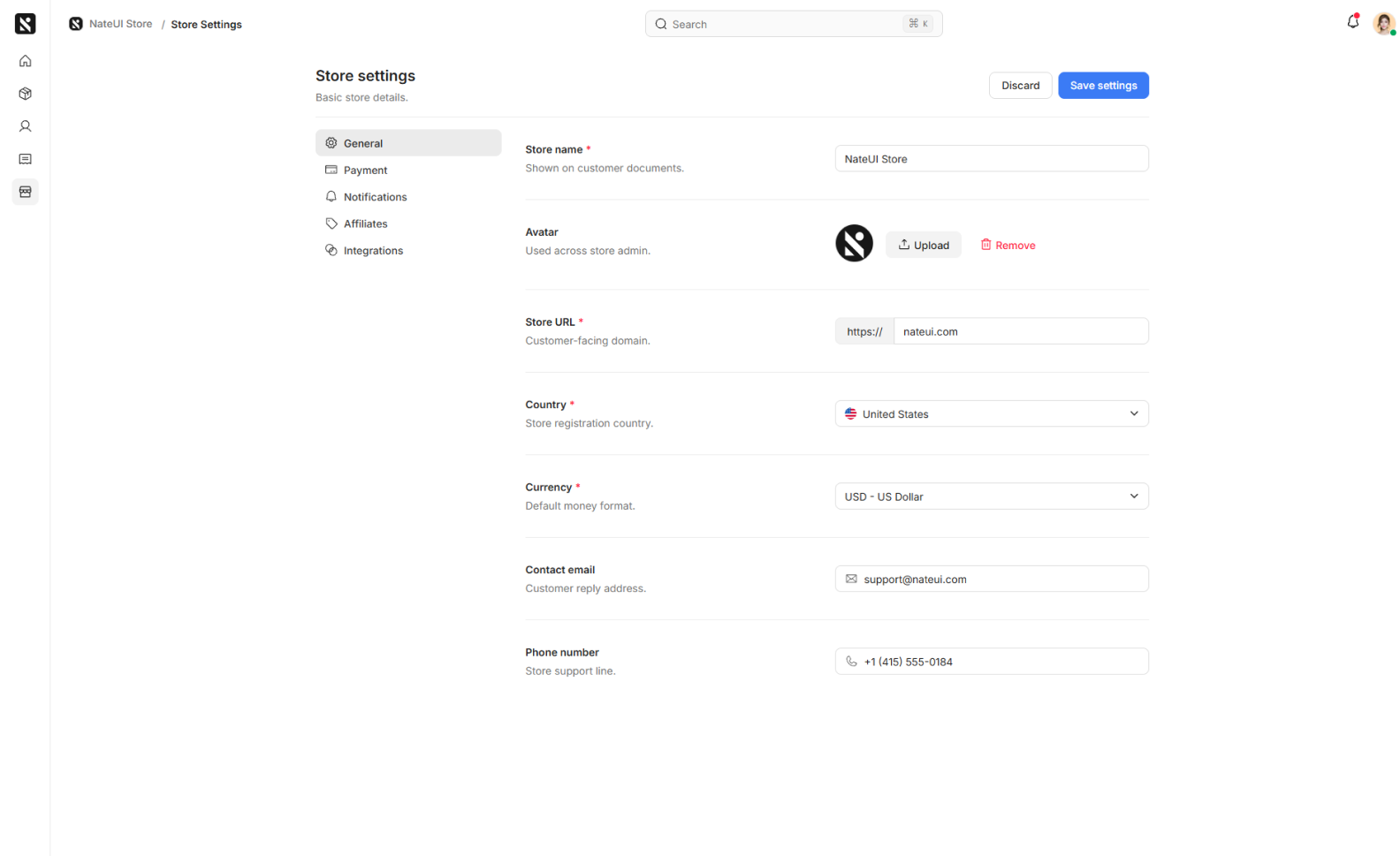Open the Customers person icon in sidebar

pyautogui.click(x=26, y=126)
